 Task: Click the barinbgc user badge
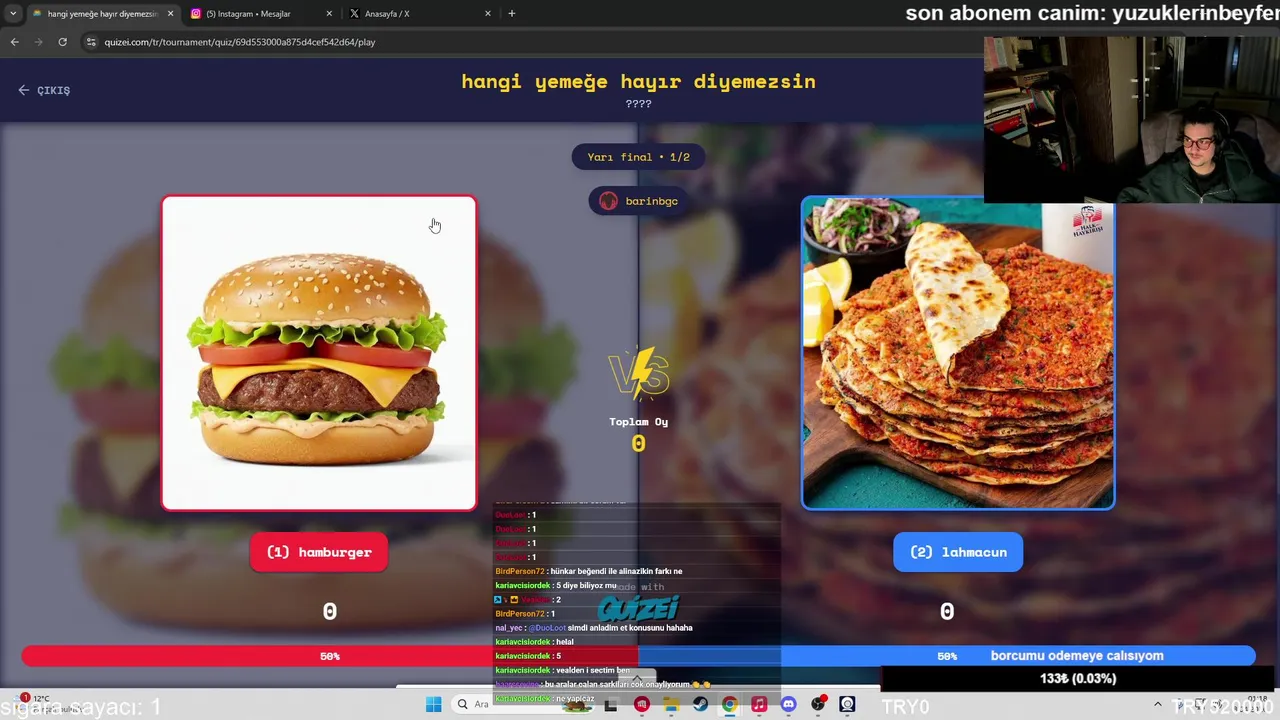[638, 201]
